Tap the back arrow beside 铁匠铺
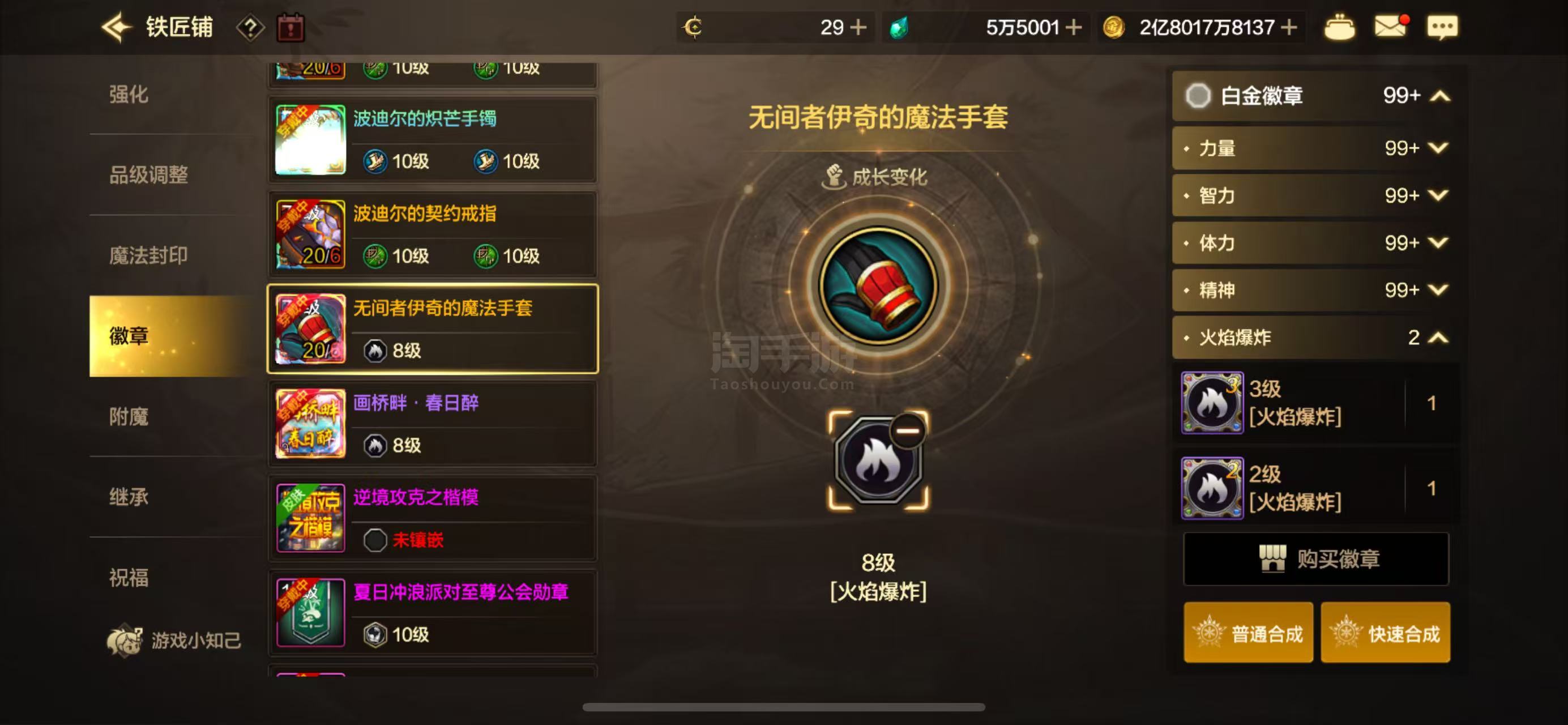This screenshot has width=1568, height=725. [x=116, y=27]
